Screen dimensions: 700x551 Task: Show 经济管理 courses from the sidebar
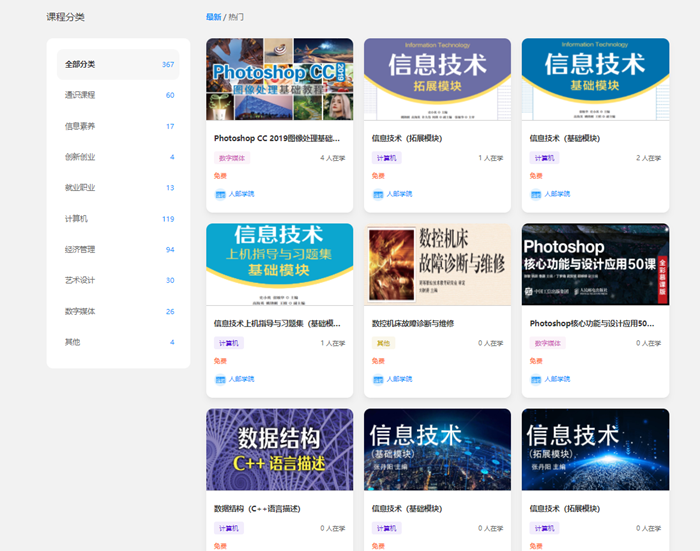coord(118,250)
